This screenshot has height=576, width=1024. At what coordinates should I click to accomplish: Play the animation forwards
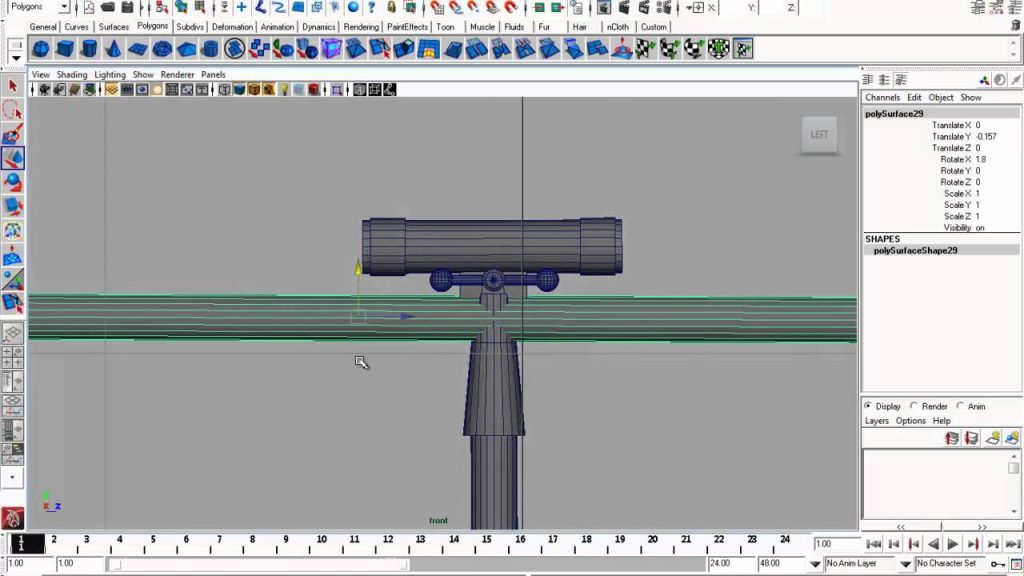(x=953, y=544)
